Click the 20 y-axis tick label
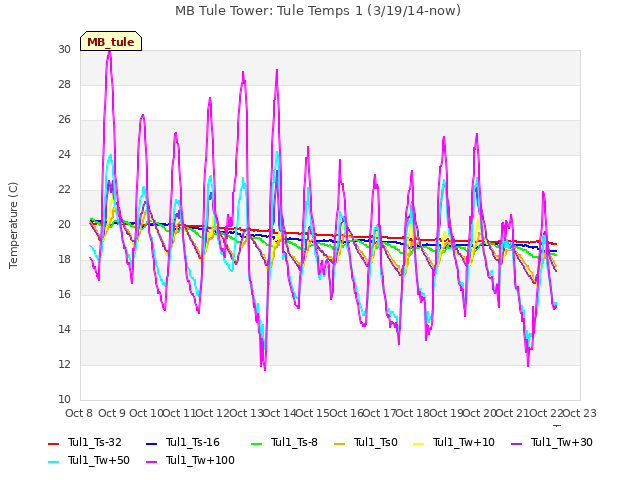This screenshot has width=640, height=480. coord(64,224)
